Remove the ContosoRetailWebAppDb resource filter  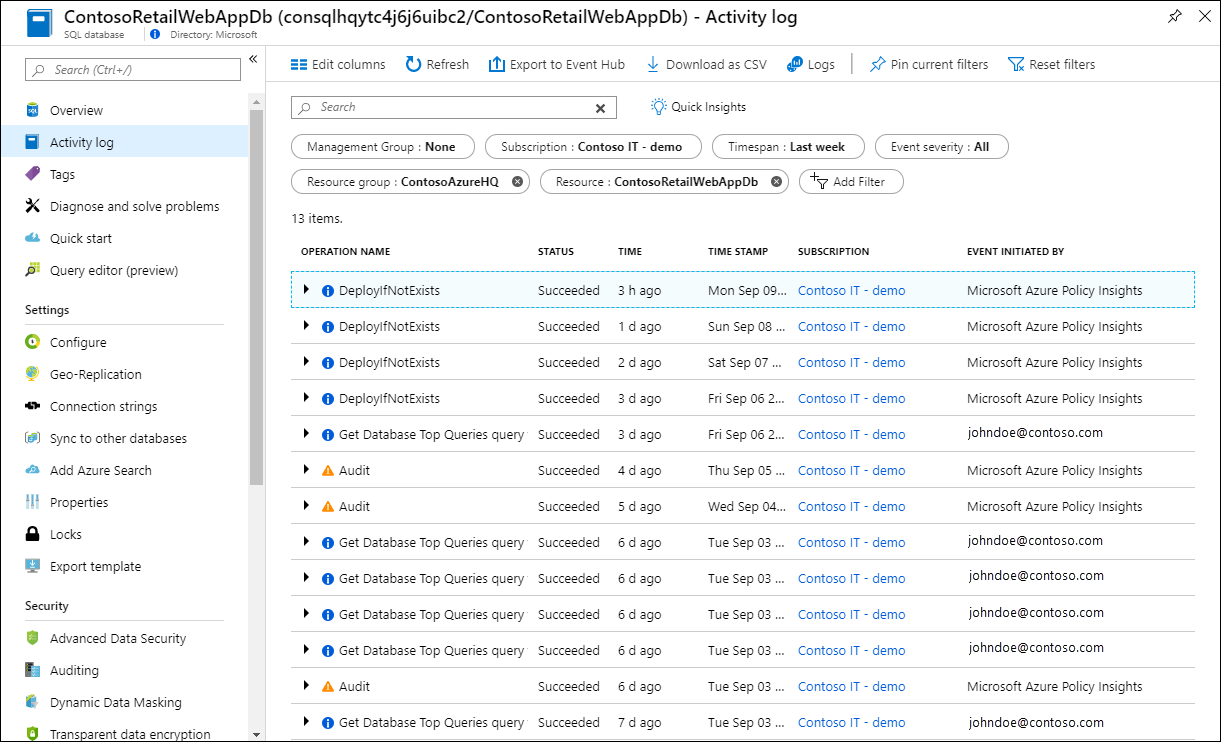pyautogui.click(x=776, y=182)
